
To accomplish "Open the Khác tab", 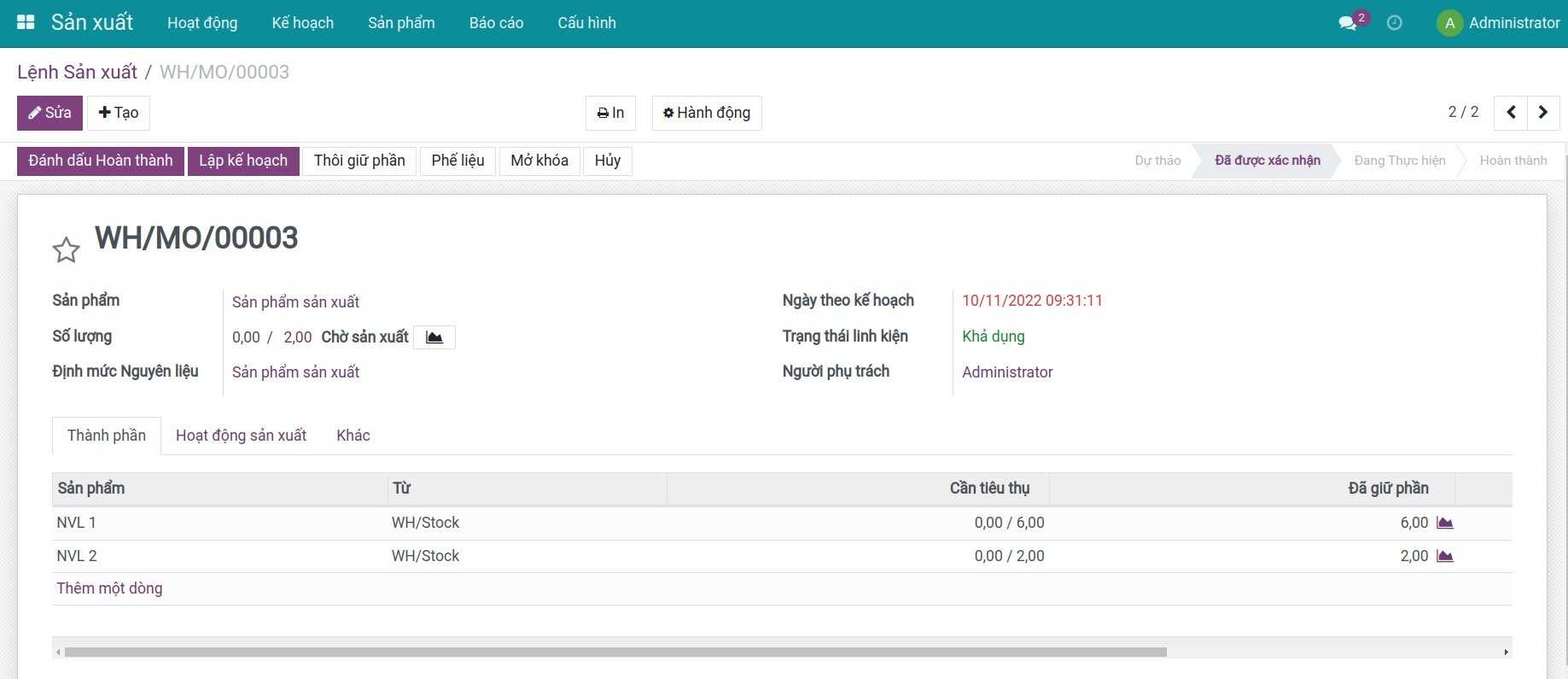I will point(353,436).
